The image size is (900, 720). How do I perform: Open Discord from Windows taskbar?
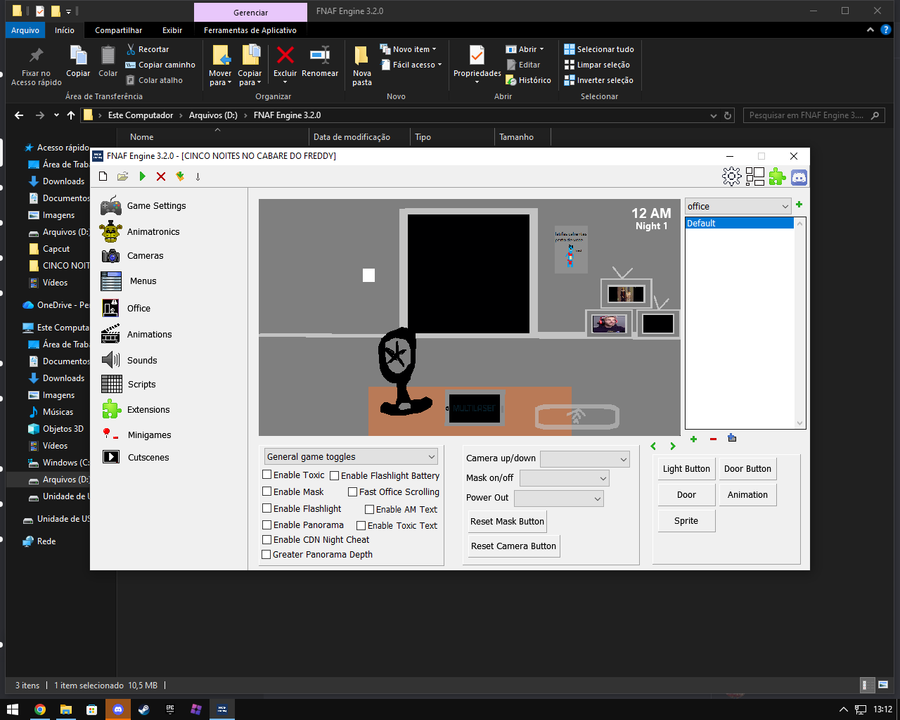point(118,710)
